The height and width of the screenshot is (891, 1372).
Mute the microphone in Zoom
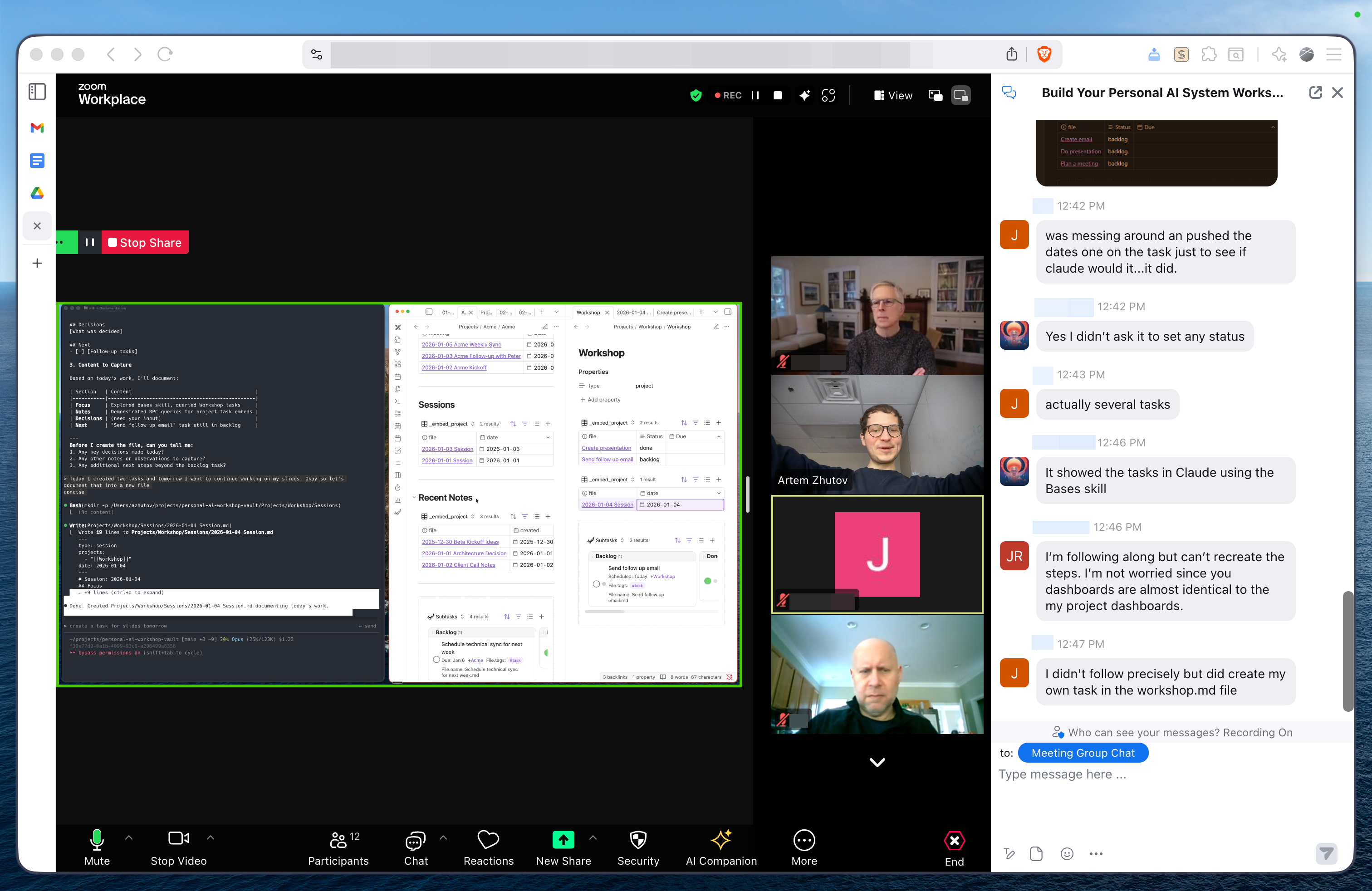pyautogui.click(x=97, y=848)
